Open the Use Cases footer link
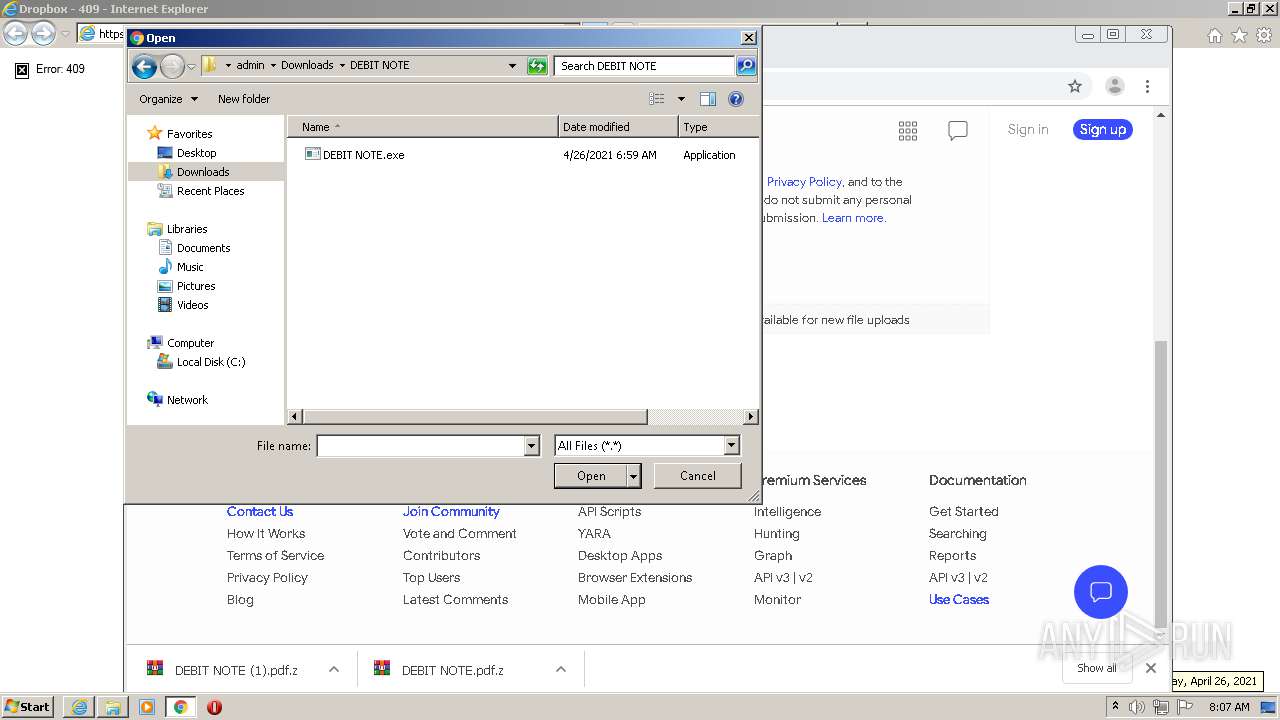Image resolution: width=1280 pixels, height=720 pixels. 959,599
